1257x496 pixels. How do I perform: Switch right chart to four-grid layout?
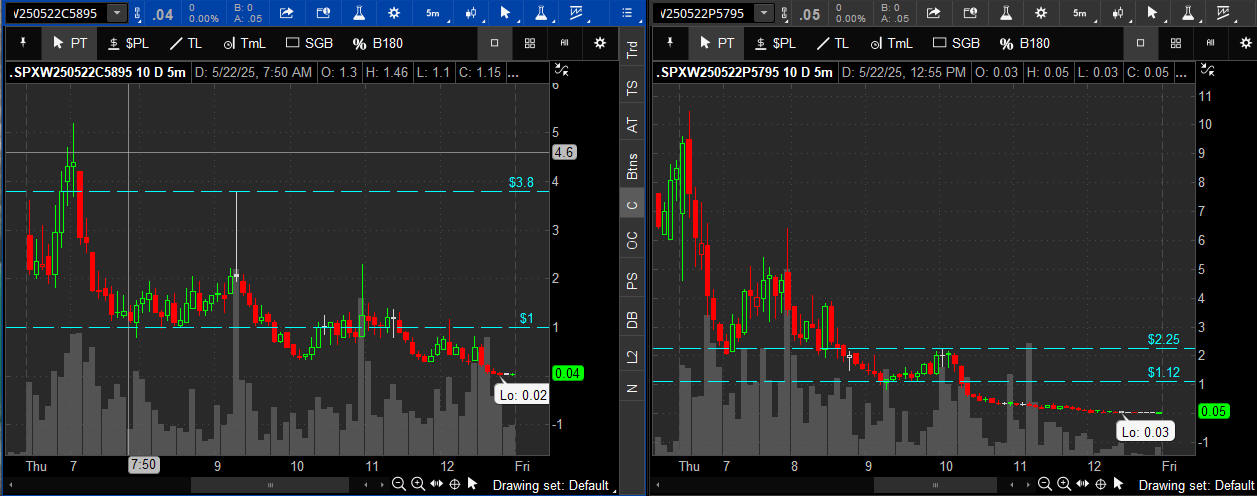pos(1176,43)
